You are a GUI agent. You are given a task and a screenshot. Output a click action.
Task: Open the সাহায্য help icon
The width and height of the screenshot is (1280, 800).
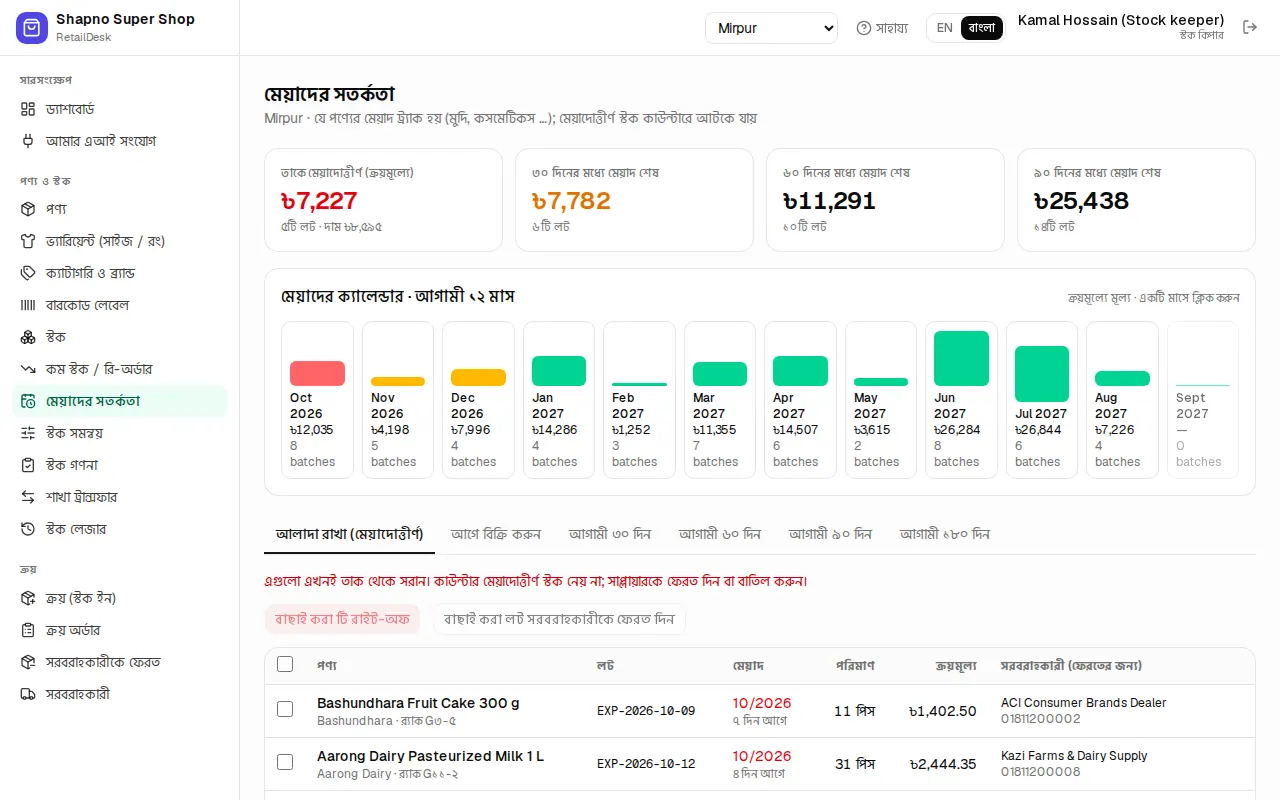pyautogui.click(x=864, y=28)
